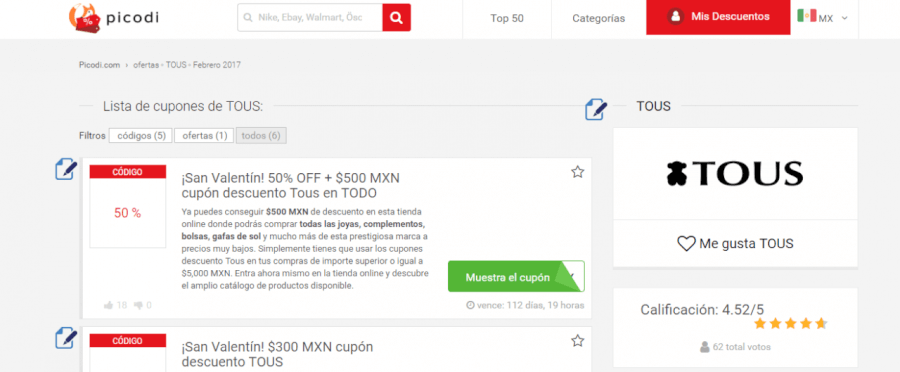The image size is (900, 372).
Task: Open the $300 MXN cupón descuento TOUS title
Action: coord(277,355)
